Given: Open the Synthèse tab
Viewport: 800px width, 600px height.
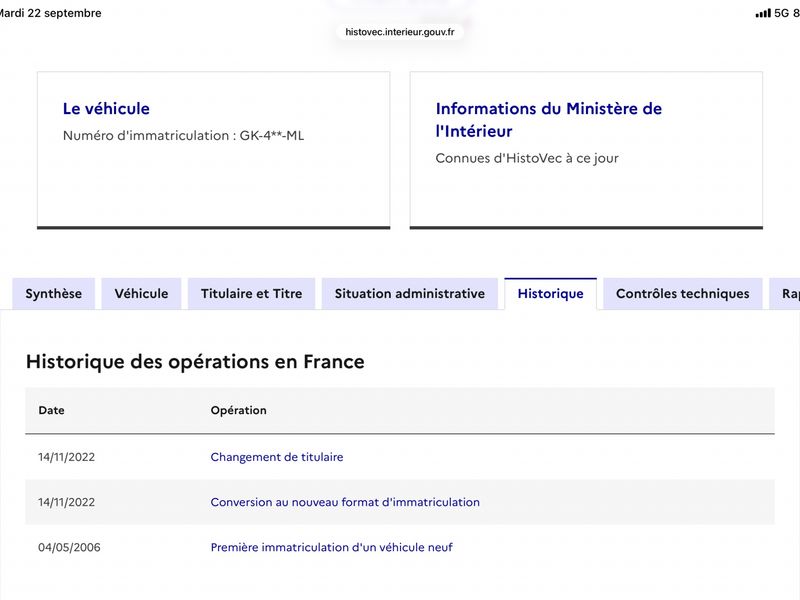Looking at the screenshot, I should click(54, 294).
